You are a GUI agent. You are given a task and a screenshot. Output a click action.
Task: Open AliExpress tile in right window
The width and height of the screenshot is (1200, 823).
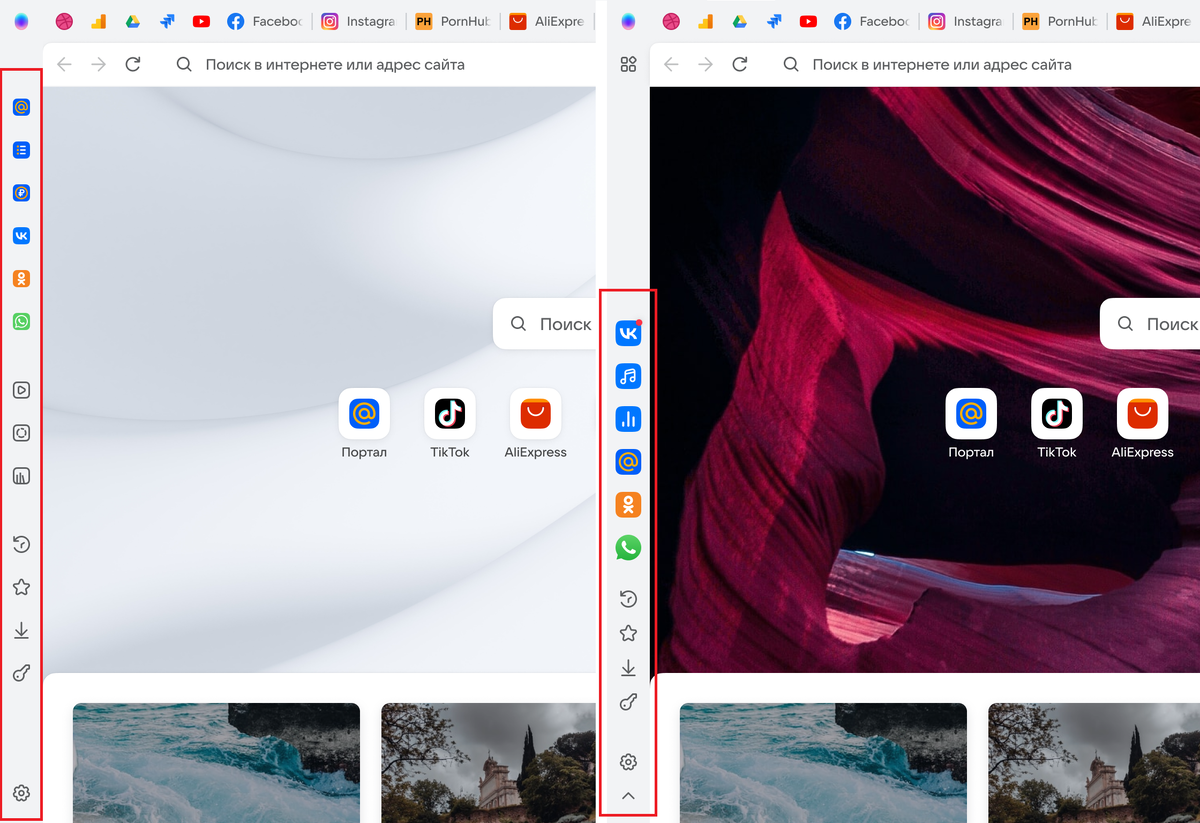1143,424
